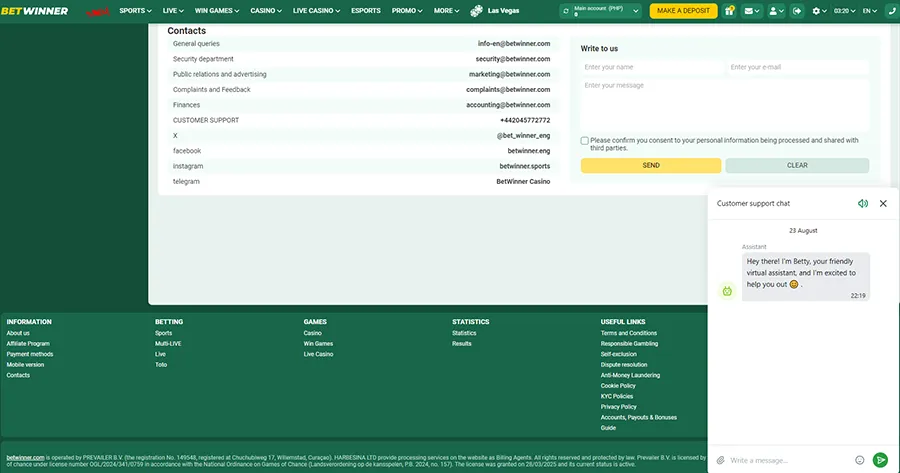Expand the SPORTS menu

[x=135, y=11]
